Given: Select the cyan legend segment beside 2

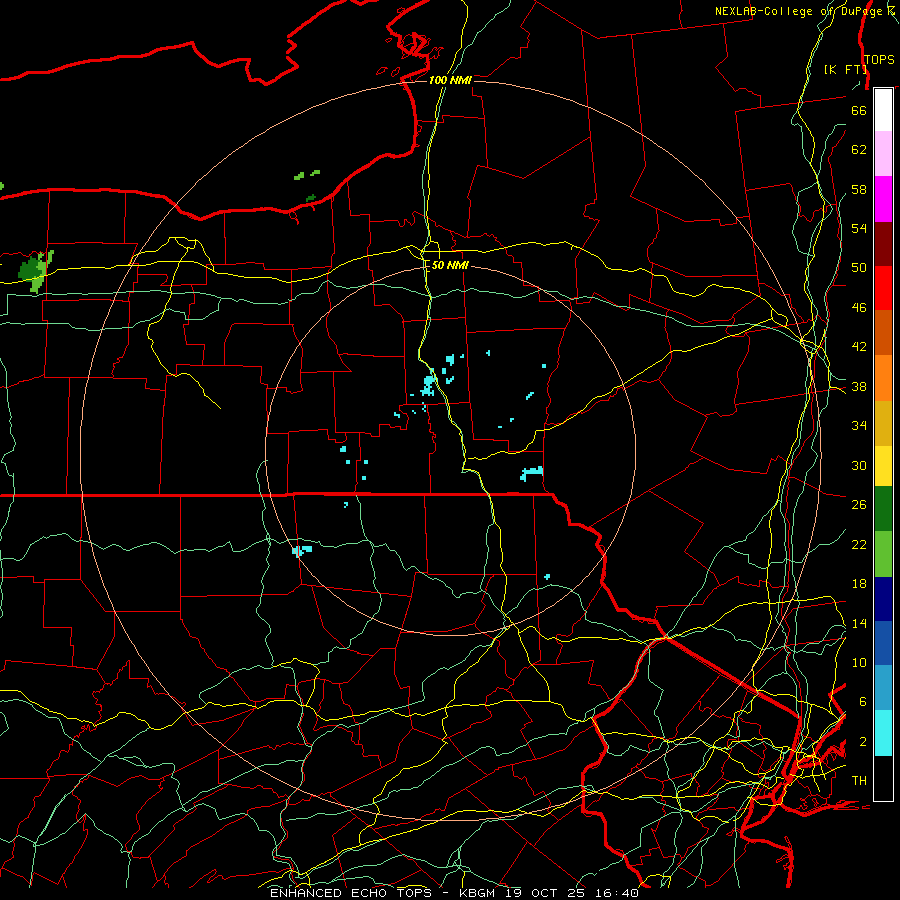Looking at the screenshot, I should 883,733.
